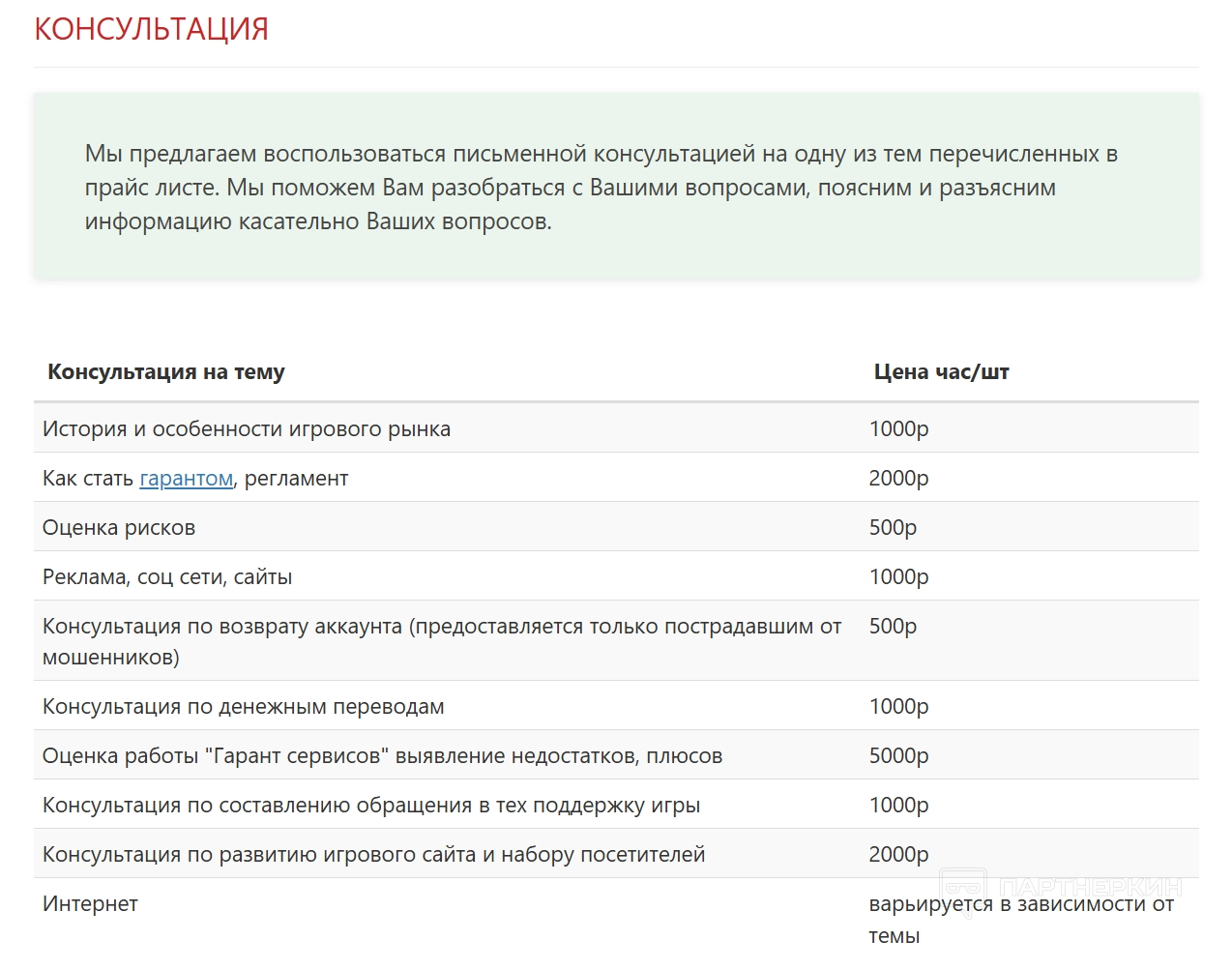Click the 5000р price cell
Screen dimensions: 1232x970
coord(898,756)
